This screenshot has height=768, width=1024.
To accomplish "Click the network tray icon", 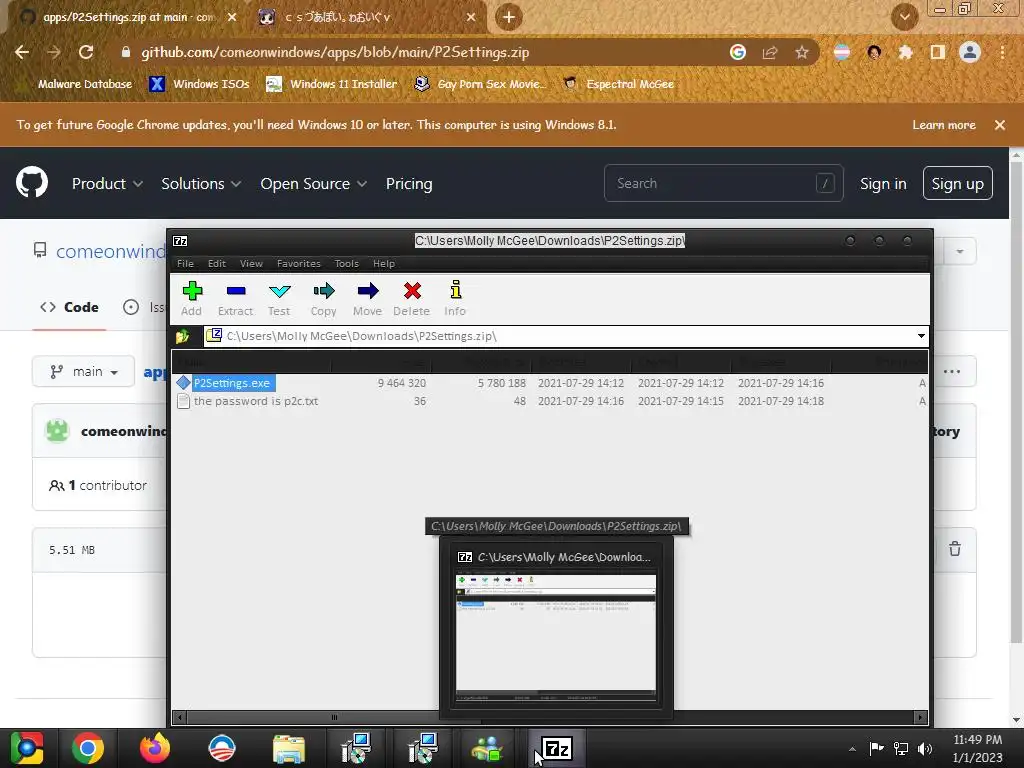I will point(901,749).
